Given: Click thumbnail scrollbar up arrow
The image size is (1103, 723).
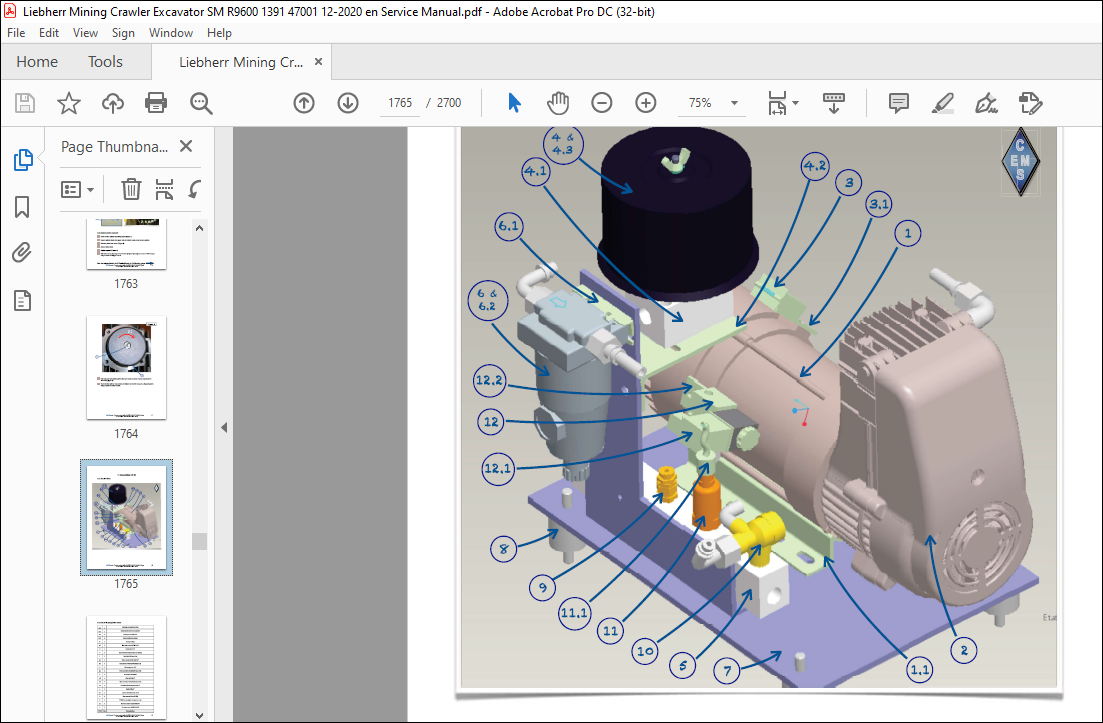Looking at the screenshot, I should click(199, 228).
